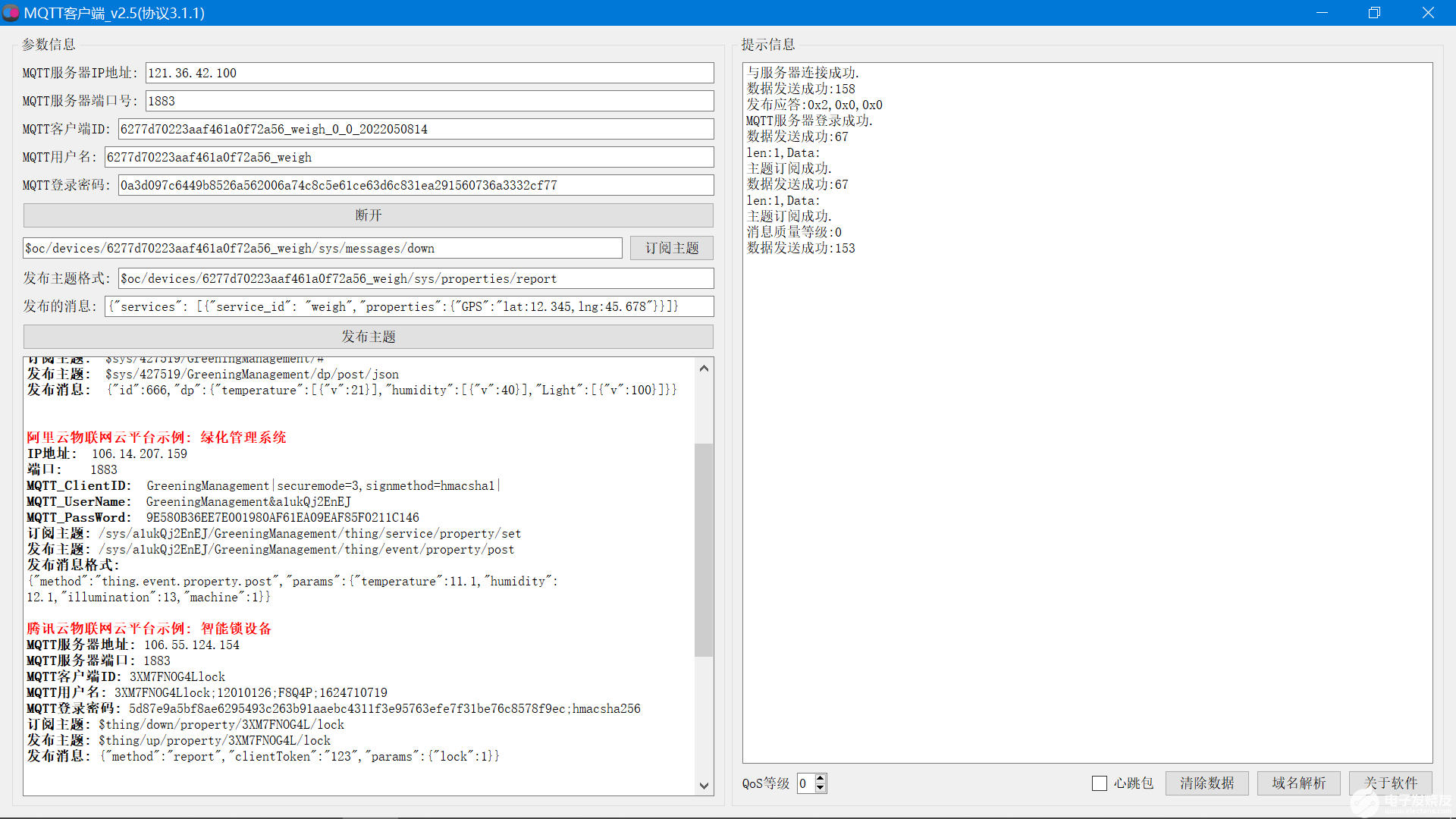
Task: Decrease QoS level with down arrow
Action: pos(821,789)
